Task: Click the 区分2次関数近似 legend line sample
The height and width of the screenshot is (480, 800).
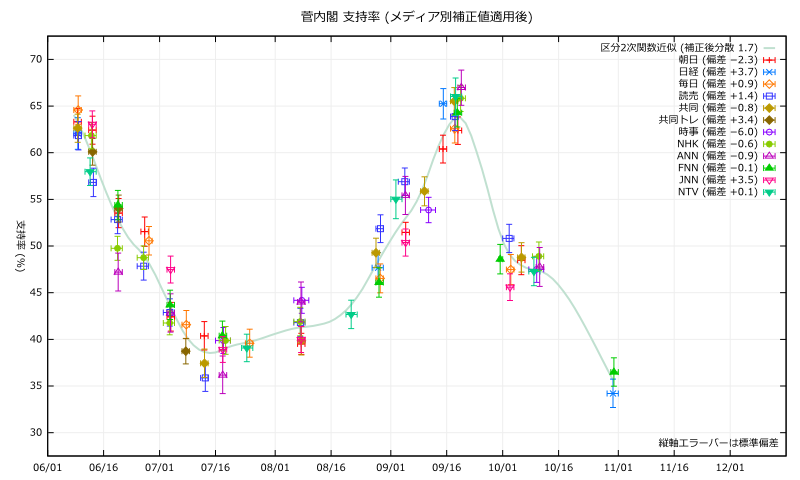Action: point(770,48)
